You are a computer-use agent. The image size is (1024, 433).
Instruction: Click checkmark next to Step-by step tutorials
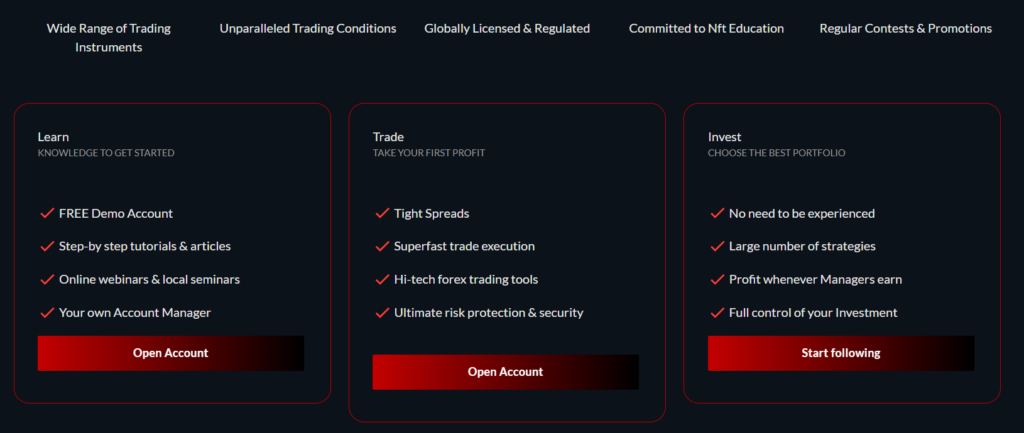coord(46,246)
